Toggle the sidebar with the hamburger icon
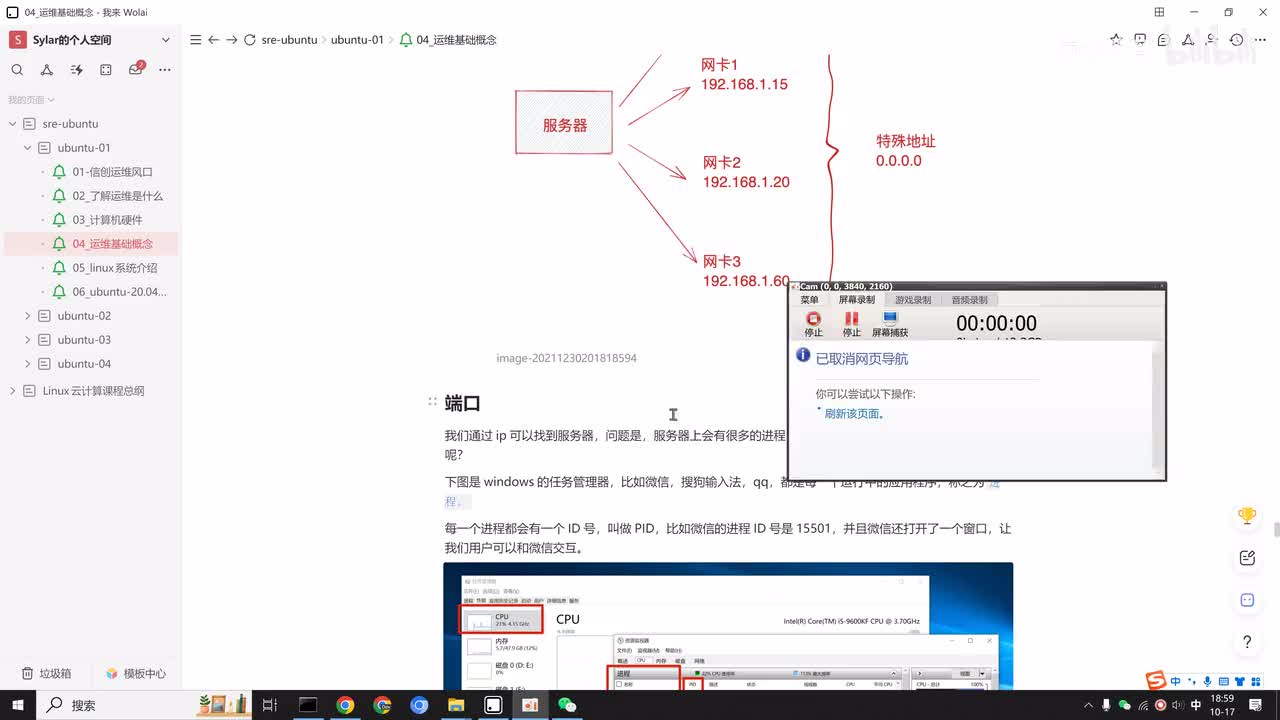 196,40
